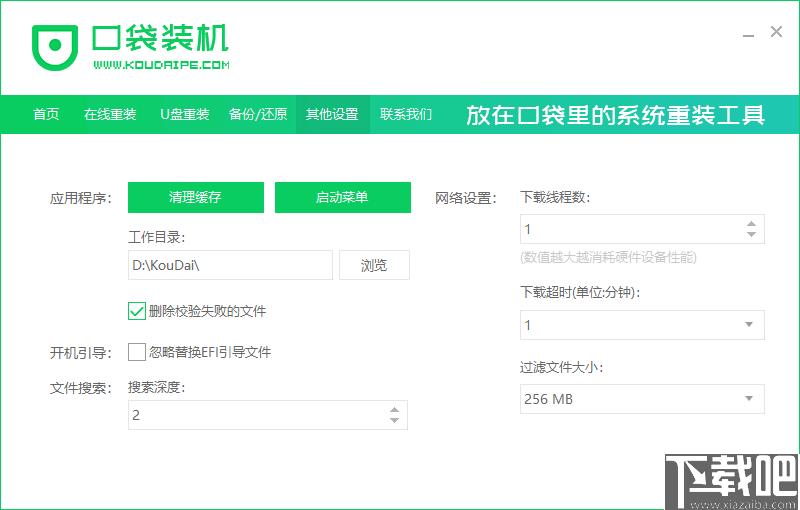Click the 工作目录 path input field
The image size is (800, 510).
pos(229,265)
